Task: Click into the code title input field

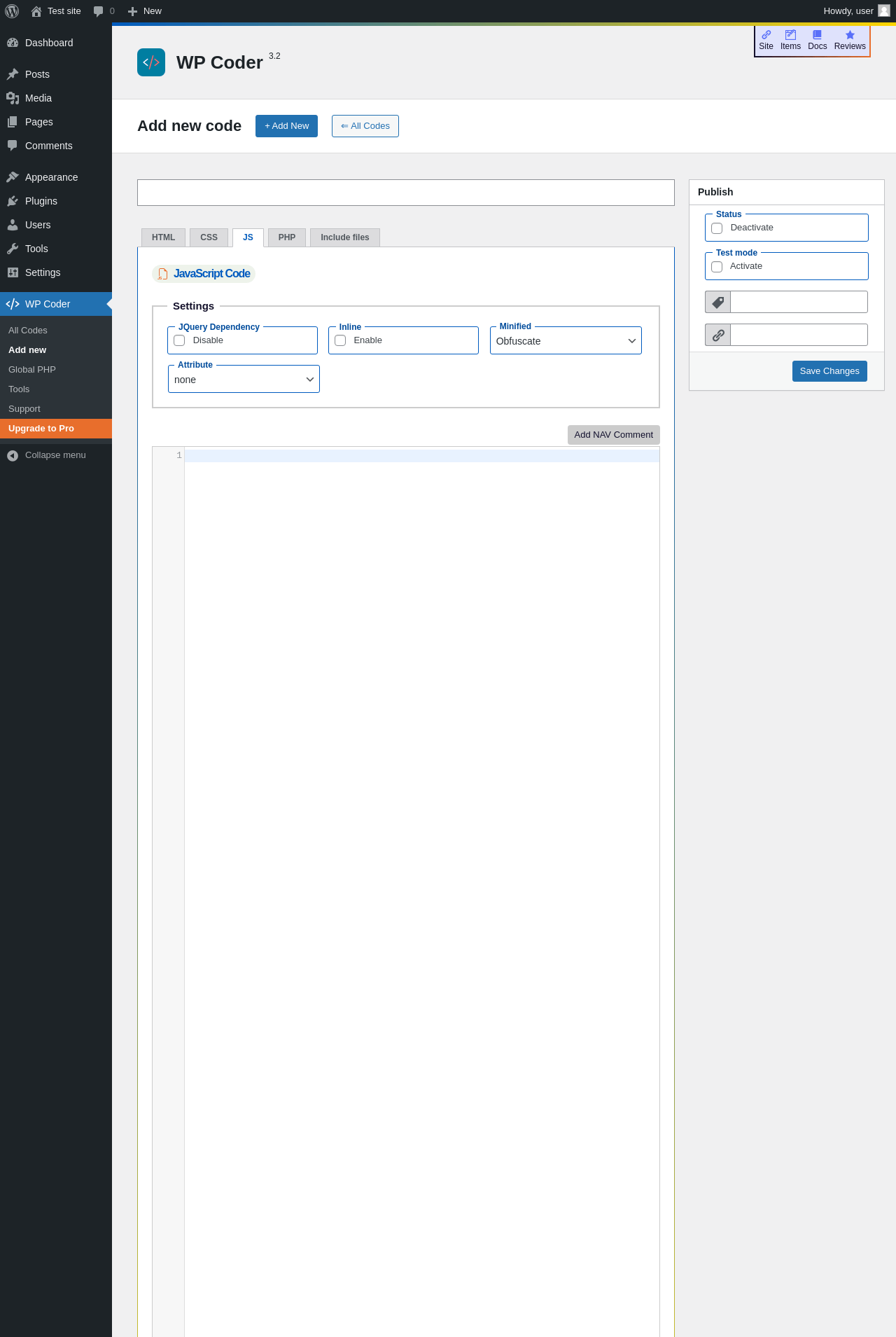Action: [406, 193]
